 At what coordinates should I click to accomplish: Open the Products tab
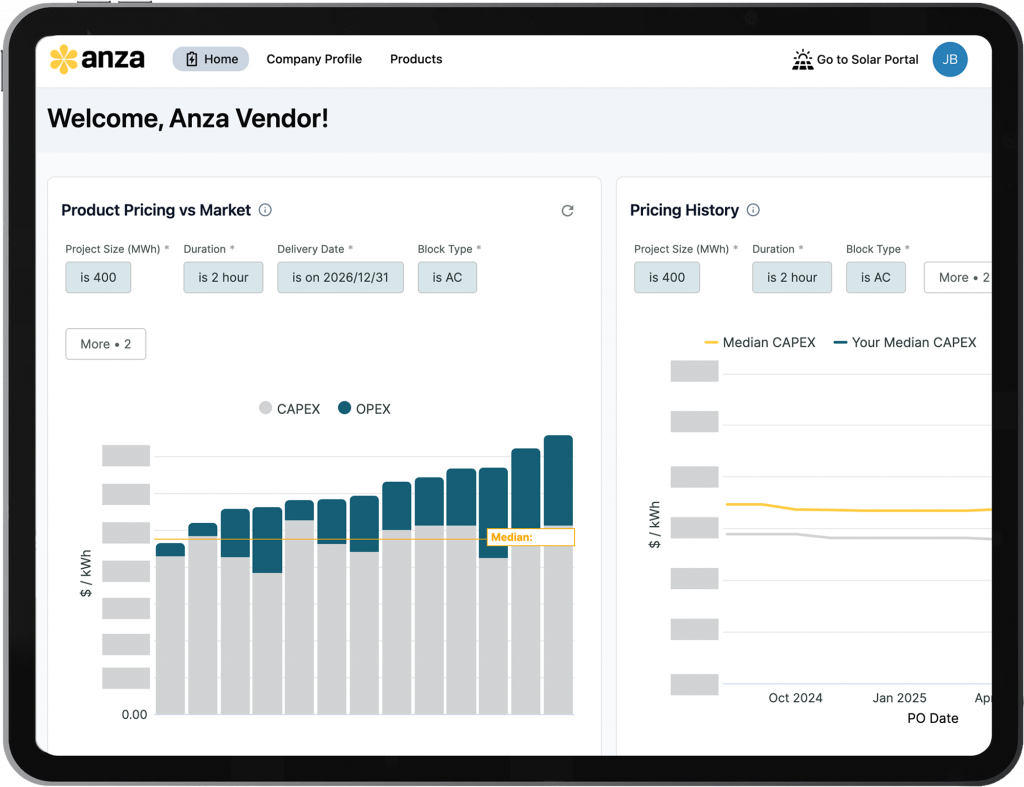(x=416, y=59)
